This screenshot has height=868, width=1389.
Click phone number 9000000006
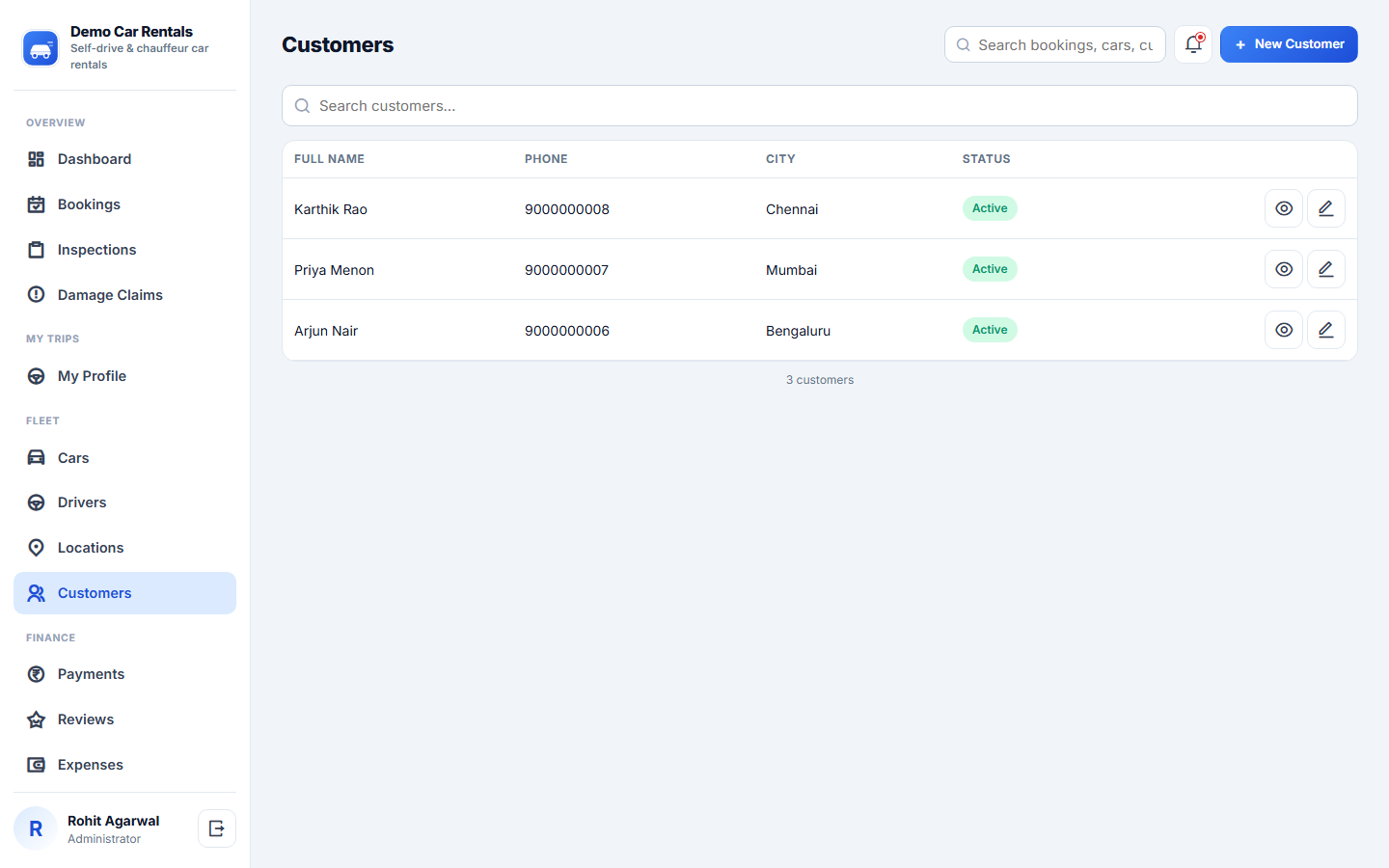point(567,331)
